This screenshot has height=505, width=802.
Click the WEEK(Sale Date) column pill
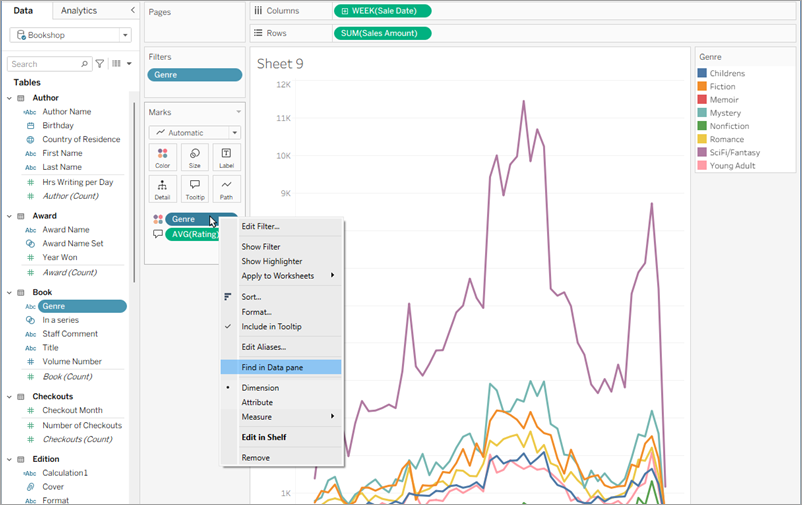point(382,11)
